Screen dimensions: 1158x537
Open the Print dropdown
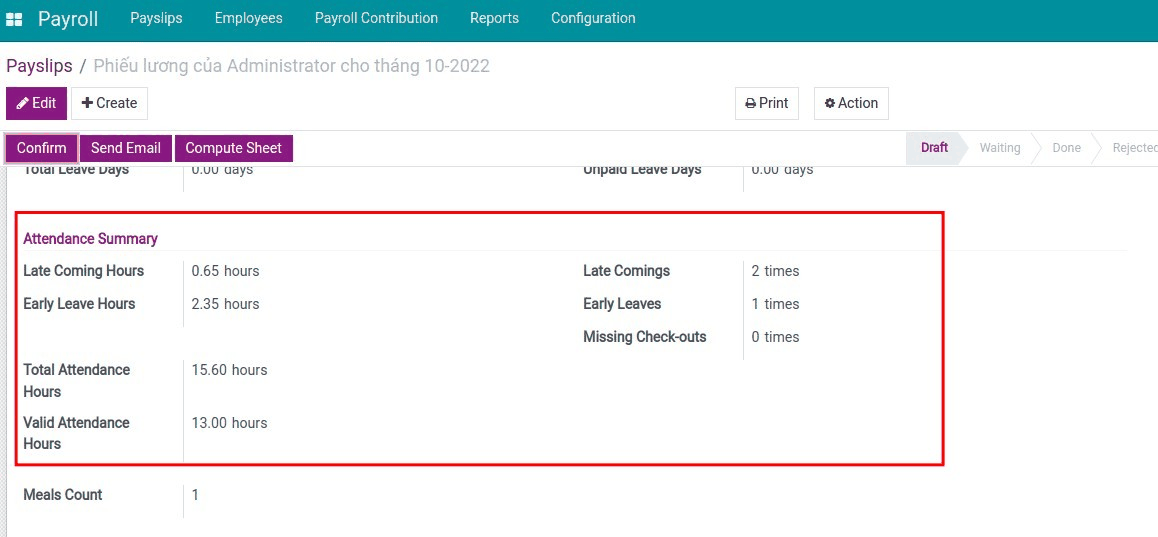click(x=767, y=103)
